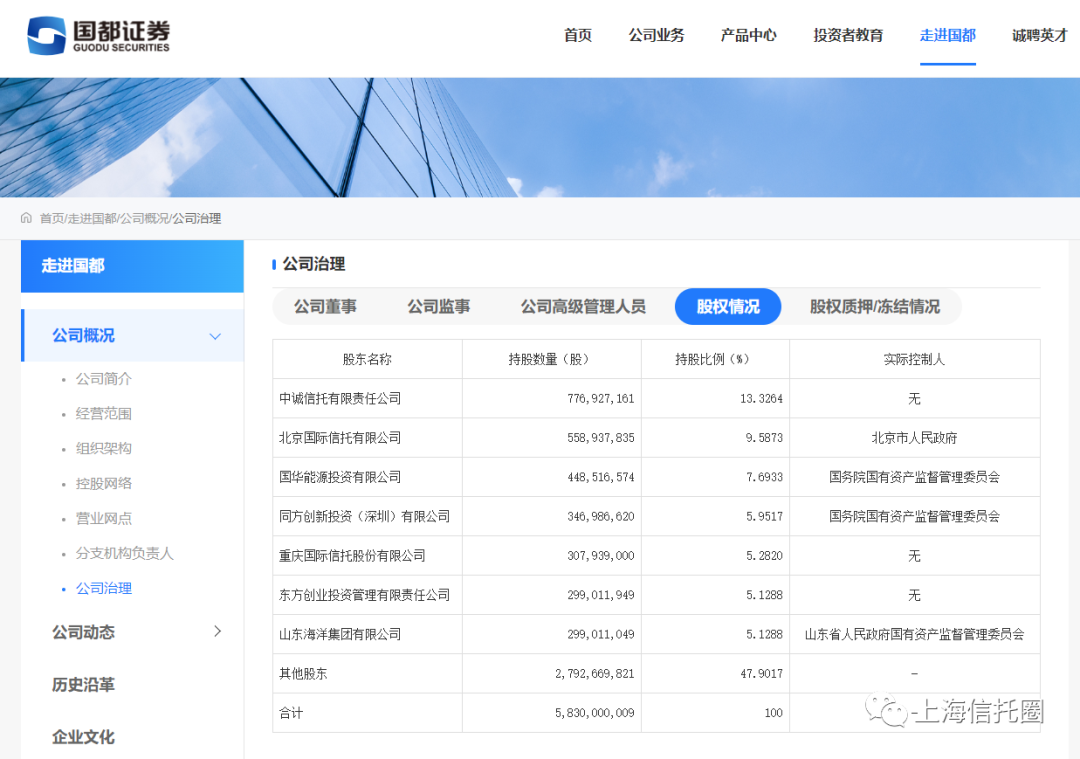Open 公司概况 sidebar section
Viewport: 1080px width, 759px height.
[133, 335]
